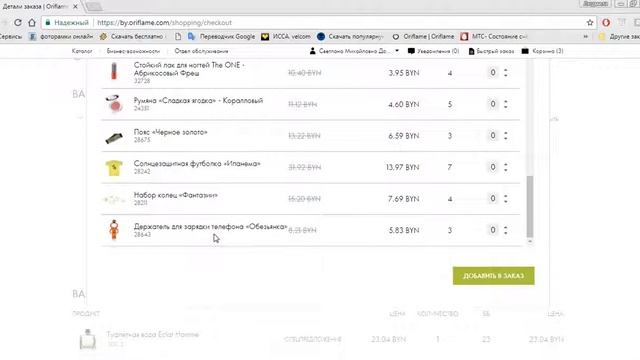Click the ДОБАВИТЬ В ЗАКАЗ button
Screen dimensions: 640x360
pyautogui.click(x=493, y=276)
